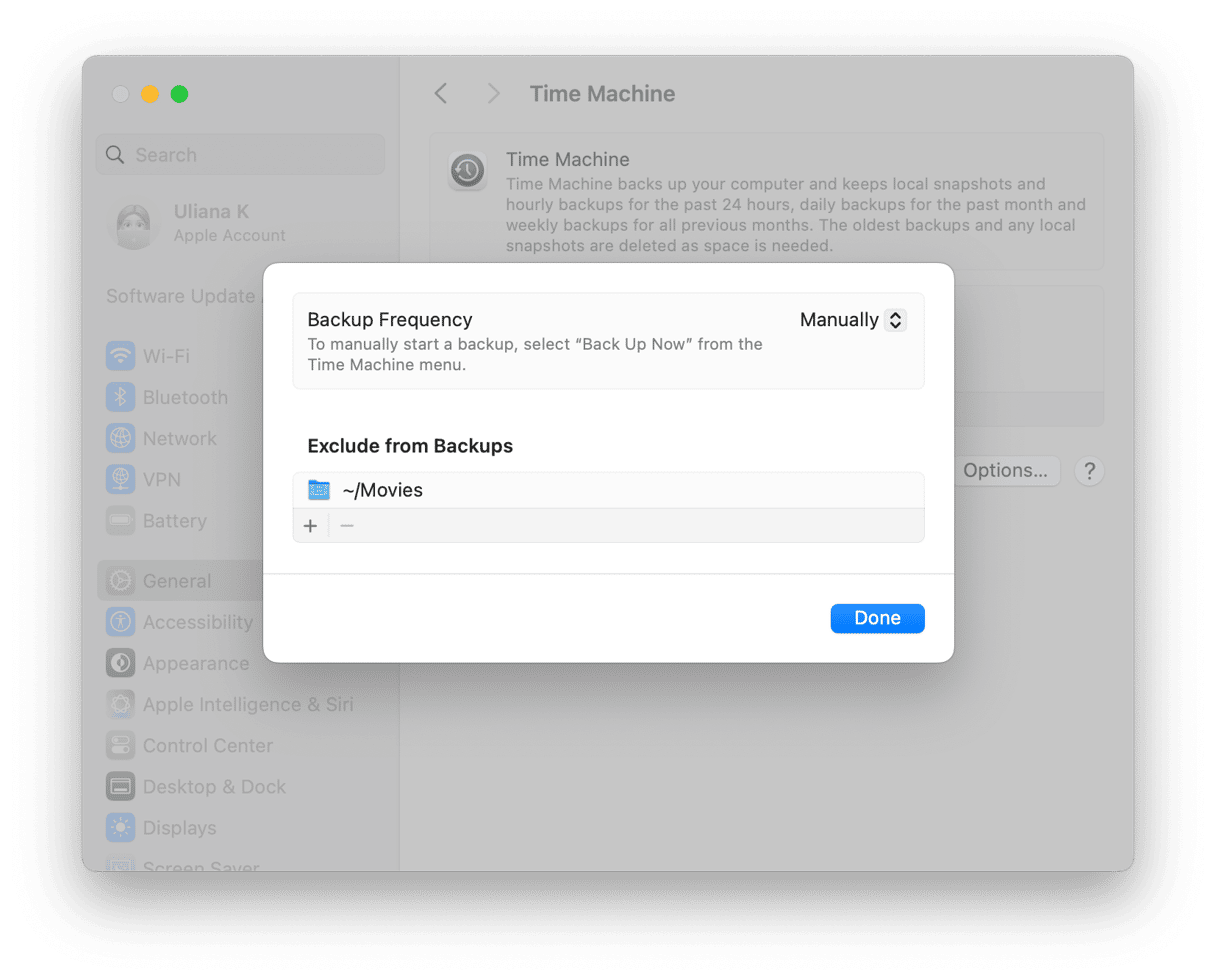This screenshot has height=980, width=1216.
Task: Click the Search field in sidebar
Action: coord(240,155)
